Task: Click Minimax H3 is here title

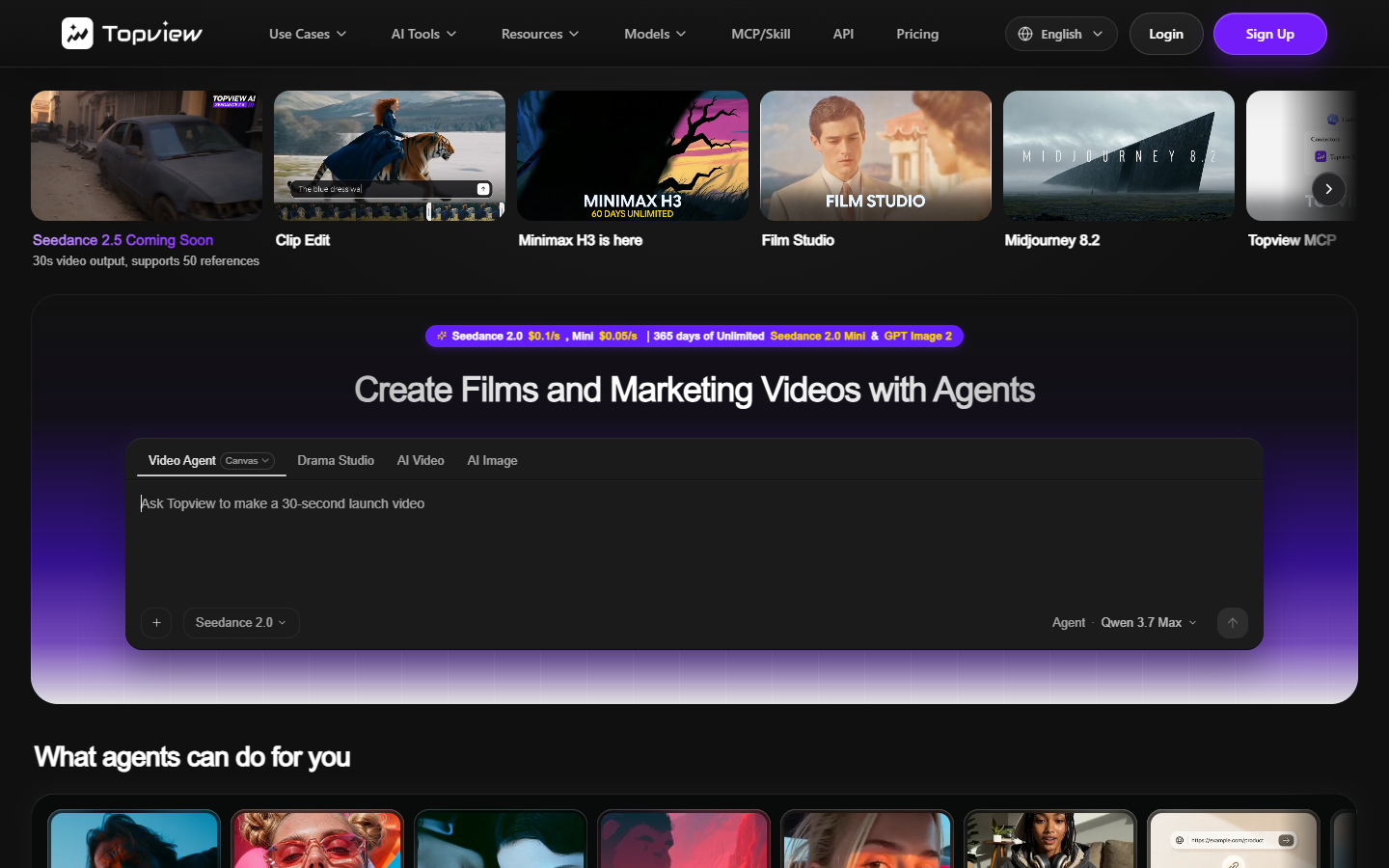Action: pos(581,240)
